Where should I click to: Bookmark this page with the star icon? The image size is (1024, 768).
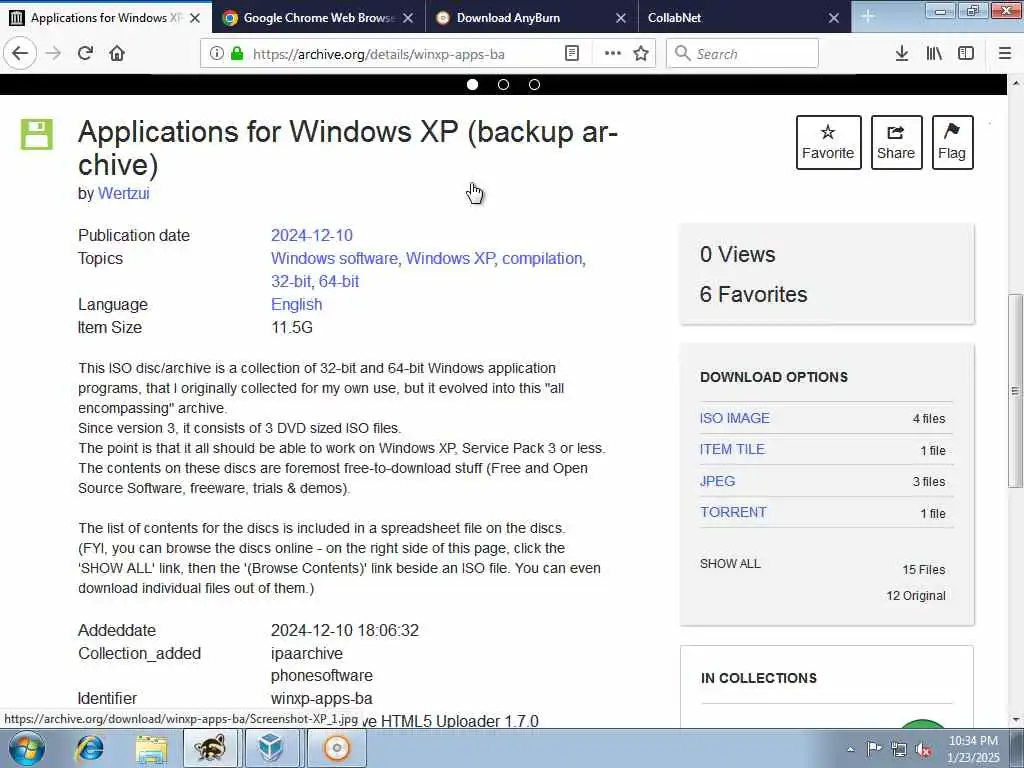pos(641,54)
